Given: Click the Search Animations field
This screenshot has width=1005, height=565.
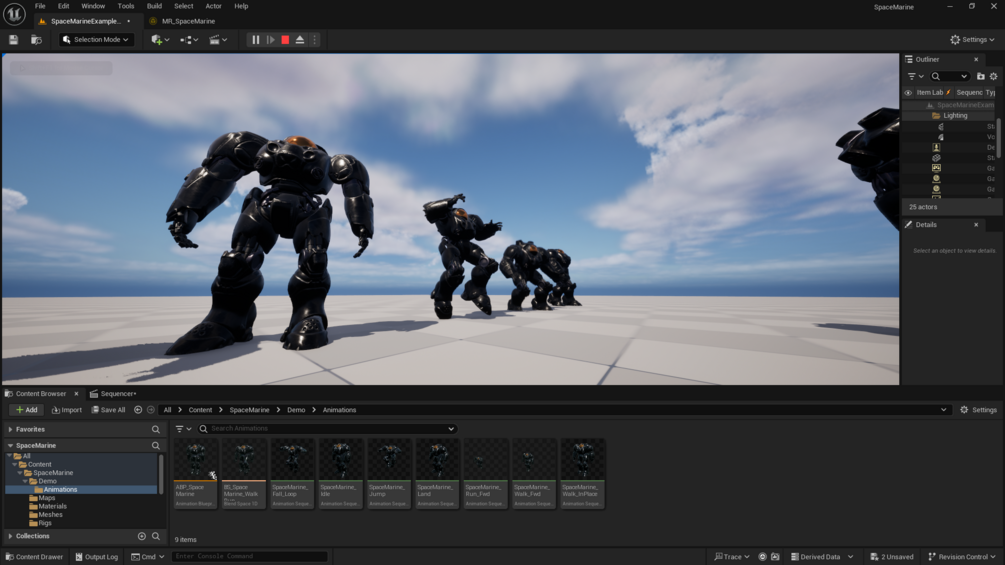Looking at the screenshot, I should 328,429.
